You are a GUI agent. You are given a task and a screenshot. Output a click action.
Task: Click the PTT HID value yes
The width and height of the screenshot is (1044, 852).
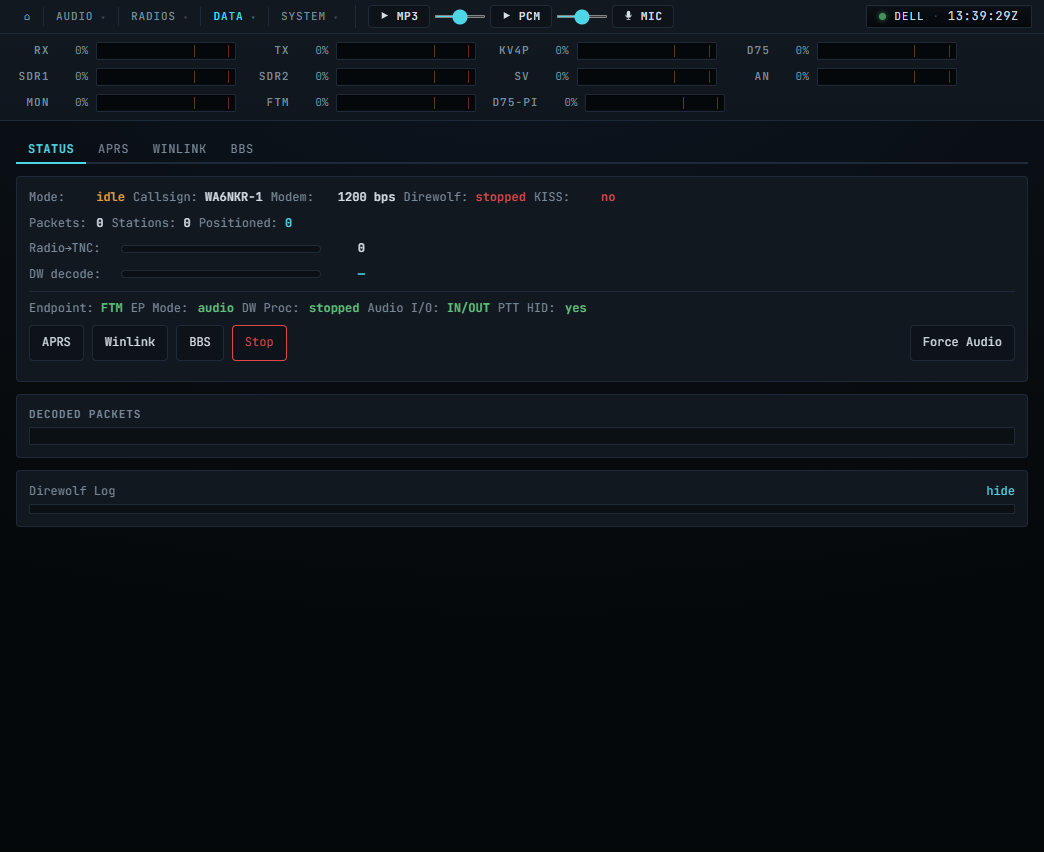[576, 308]
